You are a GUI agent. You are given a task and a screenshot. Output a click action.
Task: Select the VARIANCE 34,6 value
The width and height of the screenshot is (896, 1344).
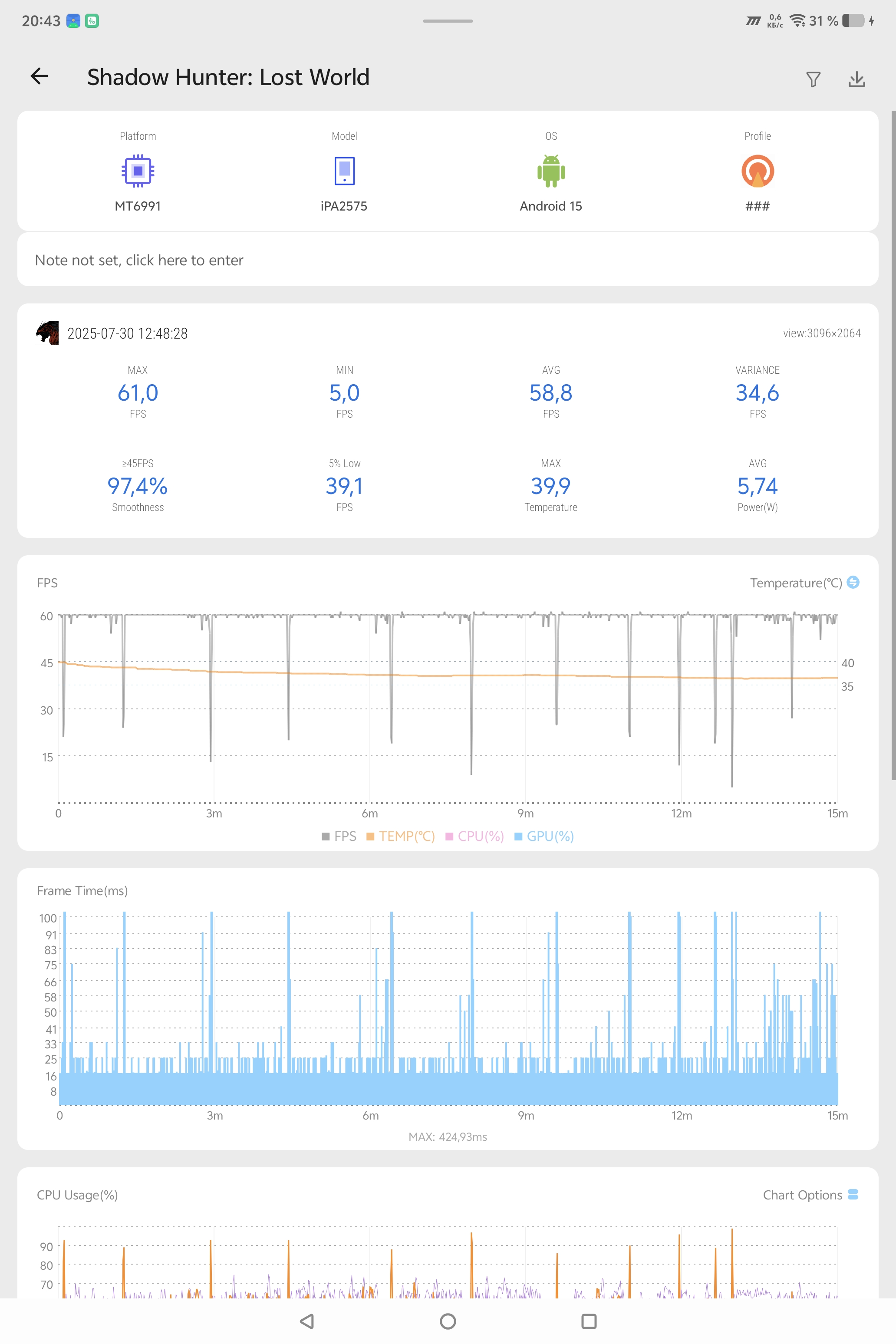757,392
